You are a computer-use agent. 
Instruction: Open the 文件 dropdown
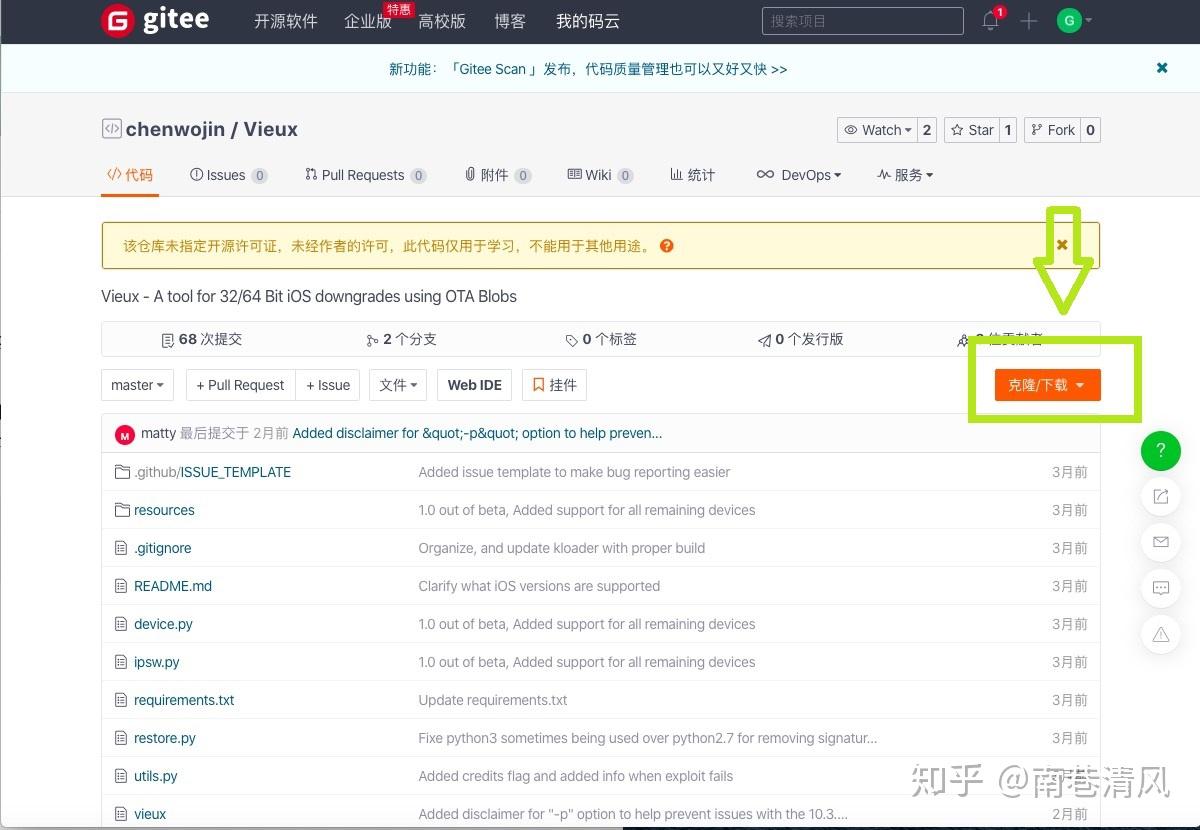[398, 385]
